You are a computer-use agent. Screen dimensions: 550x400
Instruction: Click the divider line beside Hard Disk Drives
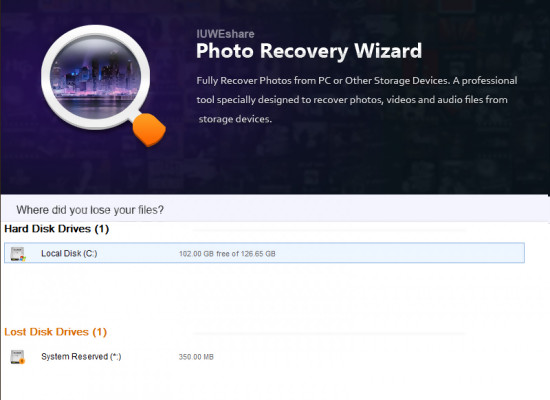[329, 231]
